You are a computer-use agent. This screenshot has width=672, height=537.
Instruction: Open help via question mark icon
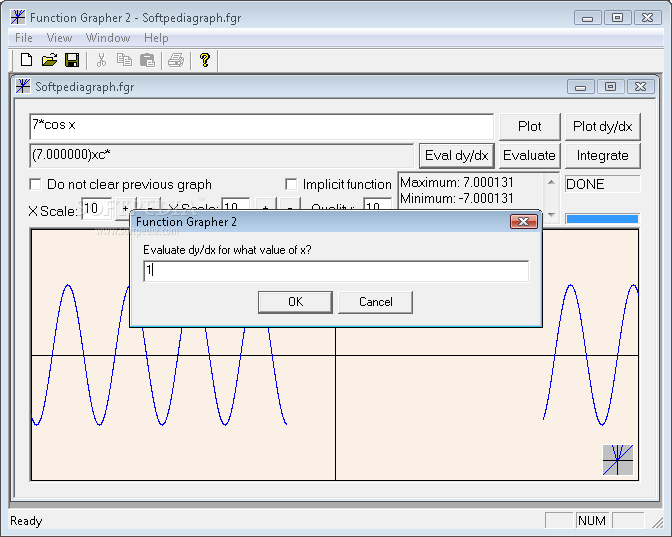pos(205,60)
